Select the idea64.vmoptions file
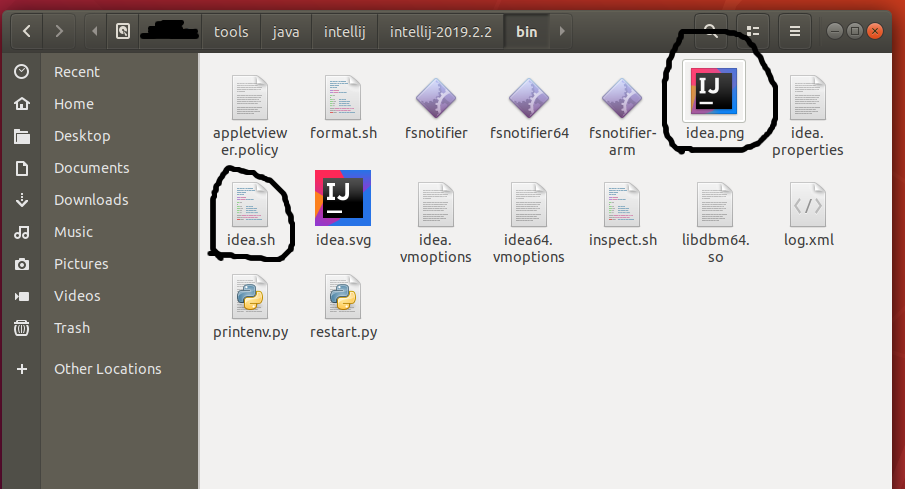Viewport: 905px width, 489px height. 529,223
